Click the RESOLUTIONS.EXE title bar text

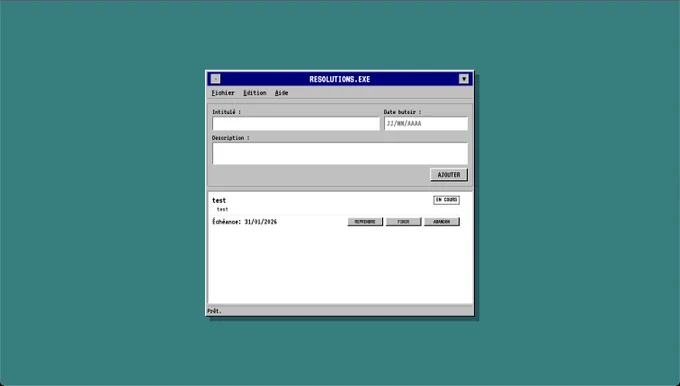340,79
